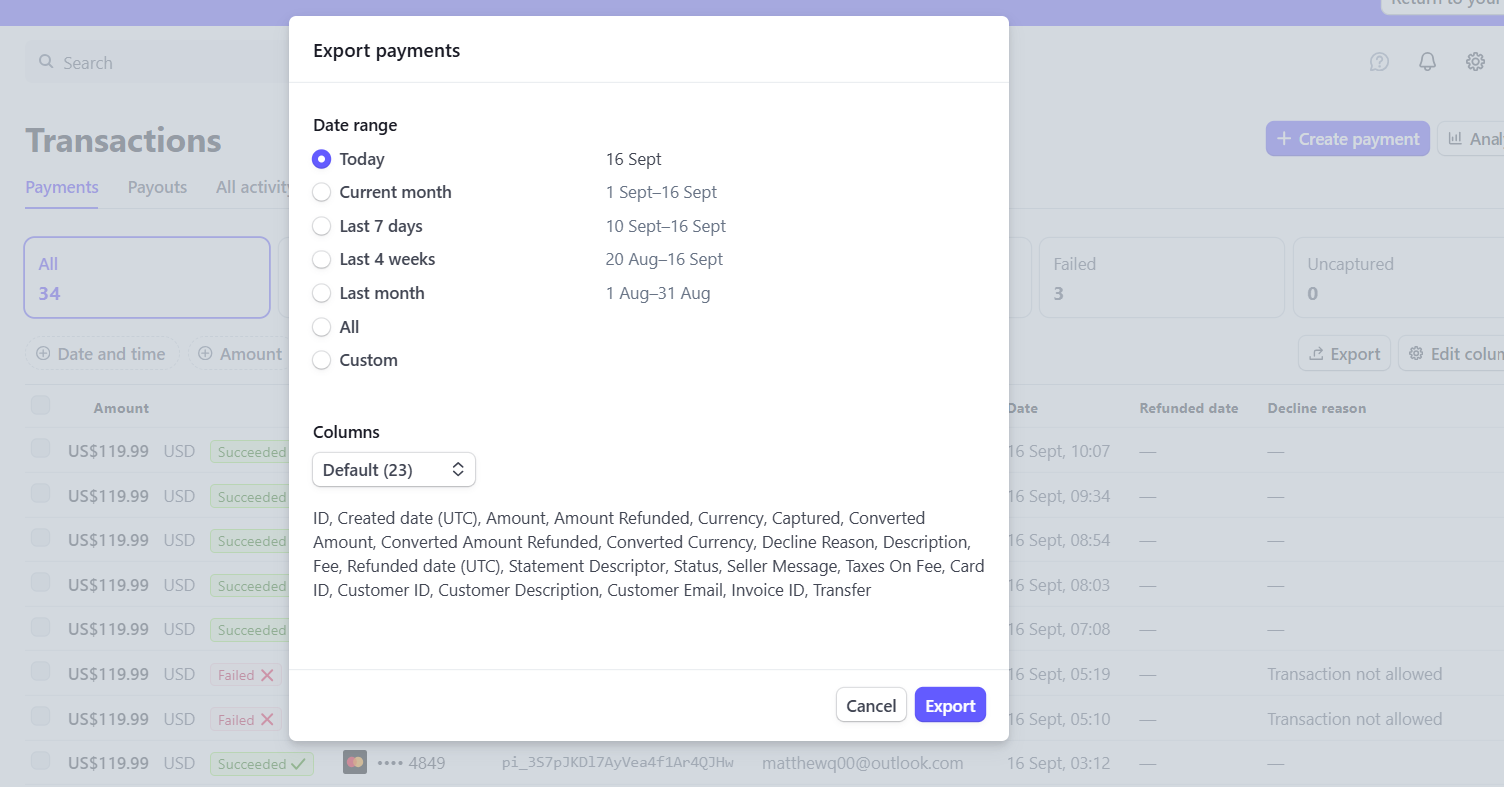Click the Create payment button
Screen dimensions: 1504x787
1346,139
